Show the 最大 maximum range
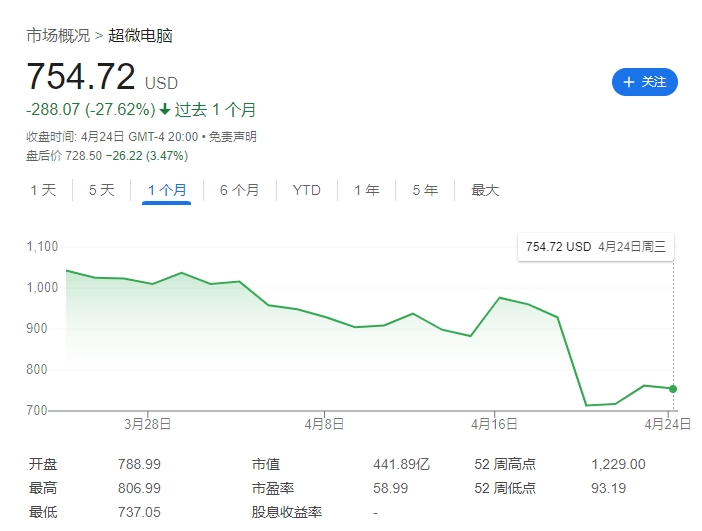Viewport: 702px width, 531px height. pyautogui.click(x=485, y=190)
